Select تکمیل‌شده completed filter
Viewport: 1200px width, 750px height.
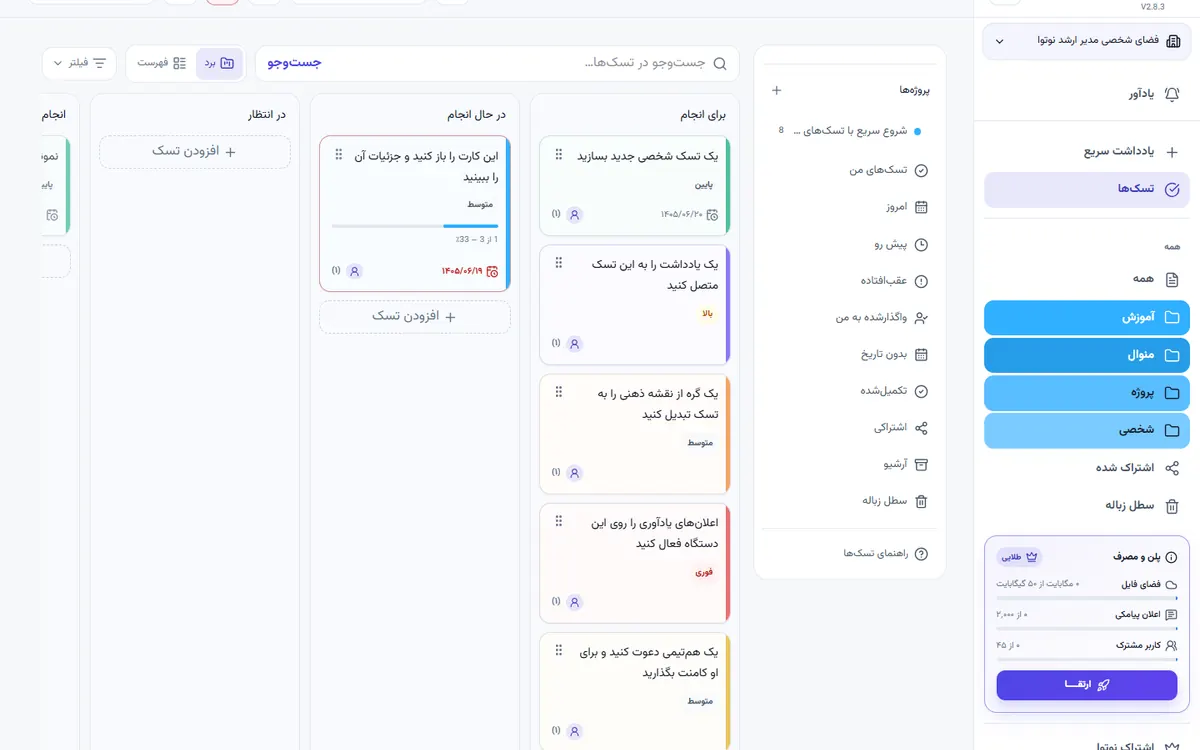point(850,391)
